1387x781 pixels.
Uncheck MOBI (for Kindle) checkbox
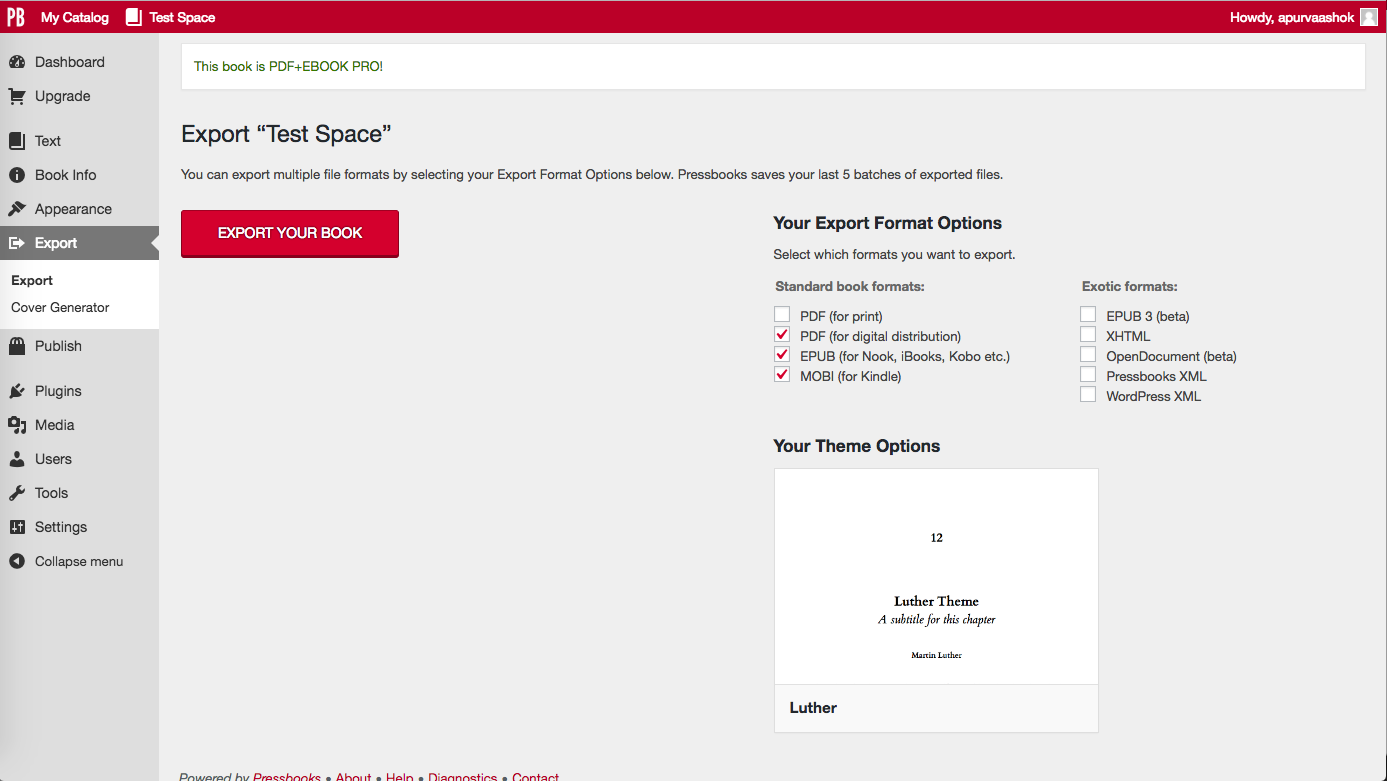pos(782,375)
